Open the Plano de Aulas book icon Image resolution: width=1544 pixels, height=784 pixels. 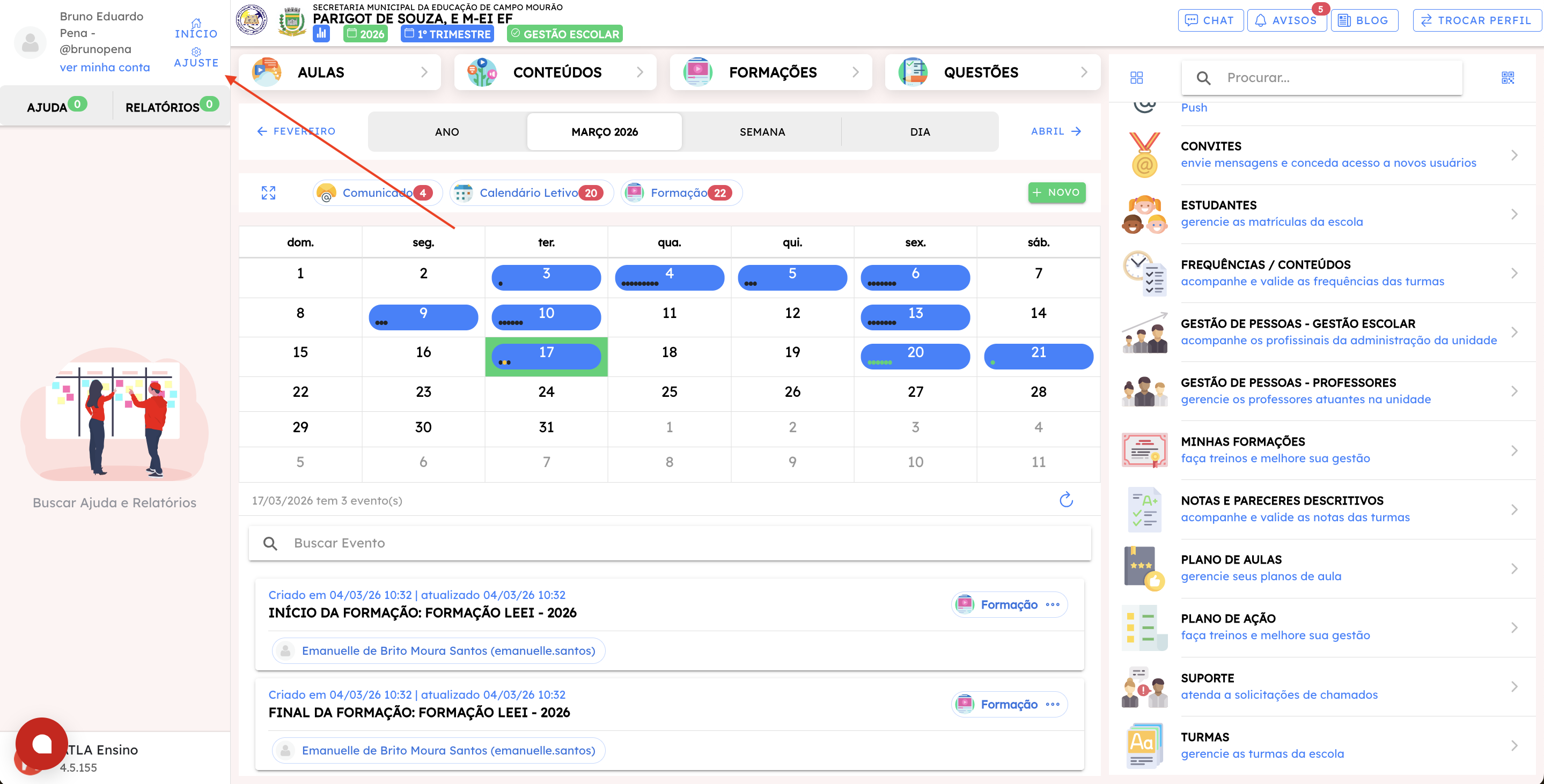click(1144, 568)
